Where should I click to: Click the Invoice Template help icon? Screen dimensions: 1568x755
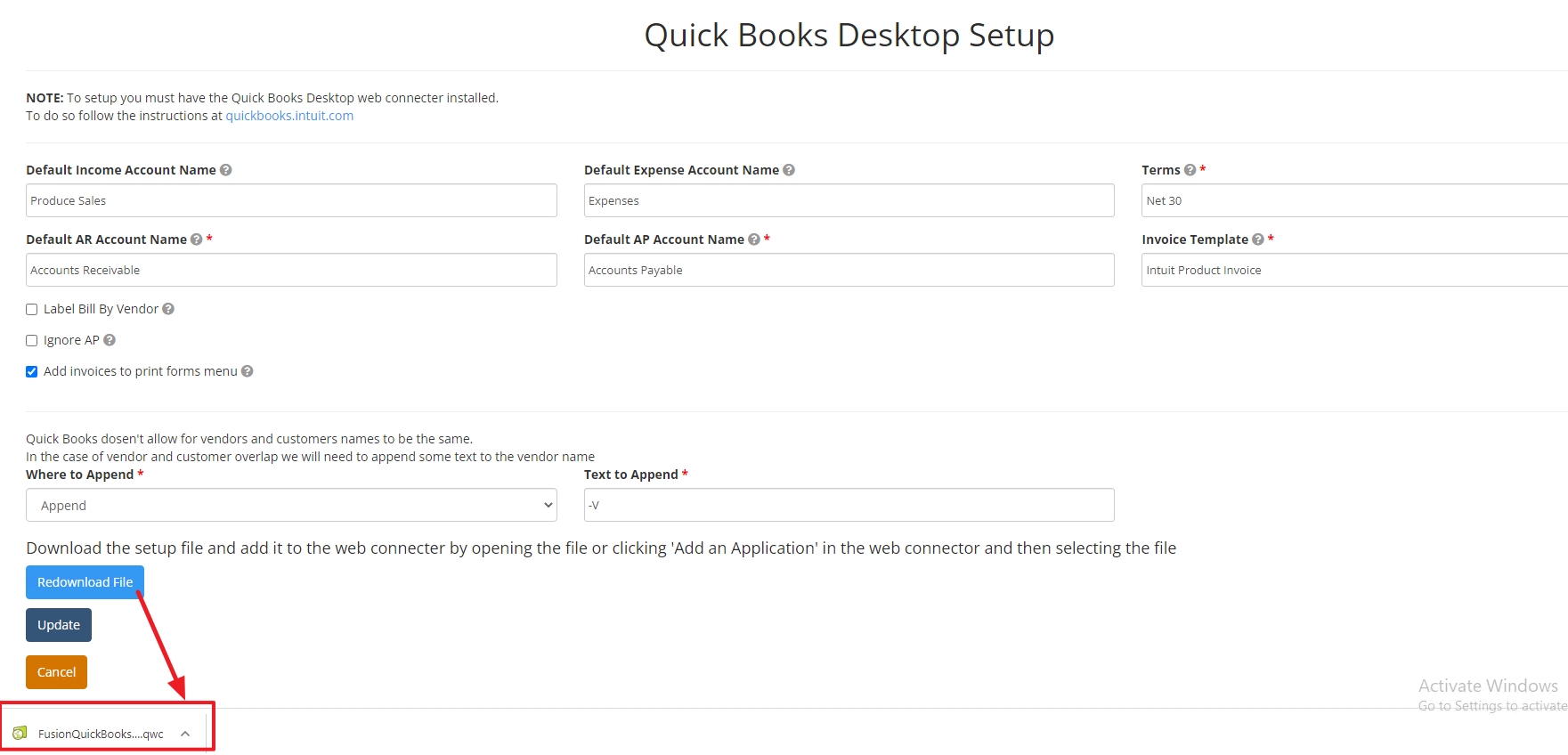(x=1258, y=239)
